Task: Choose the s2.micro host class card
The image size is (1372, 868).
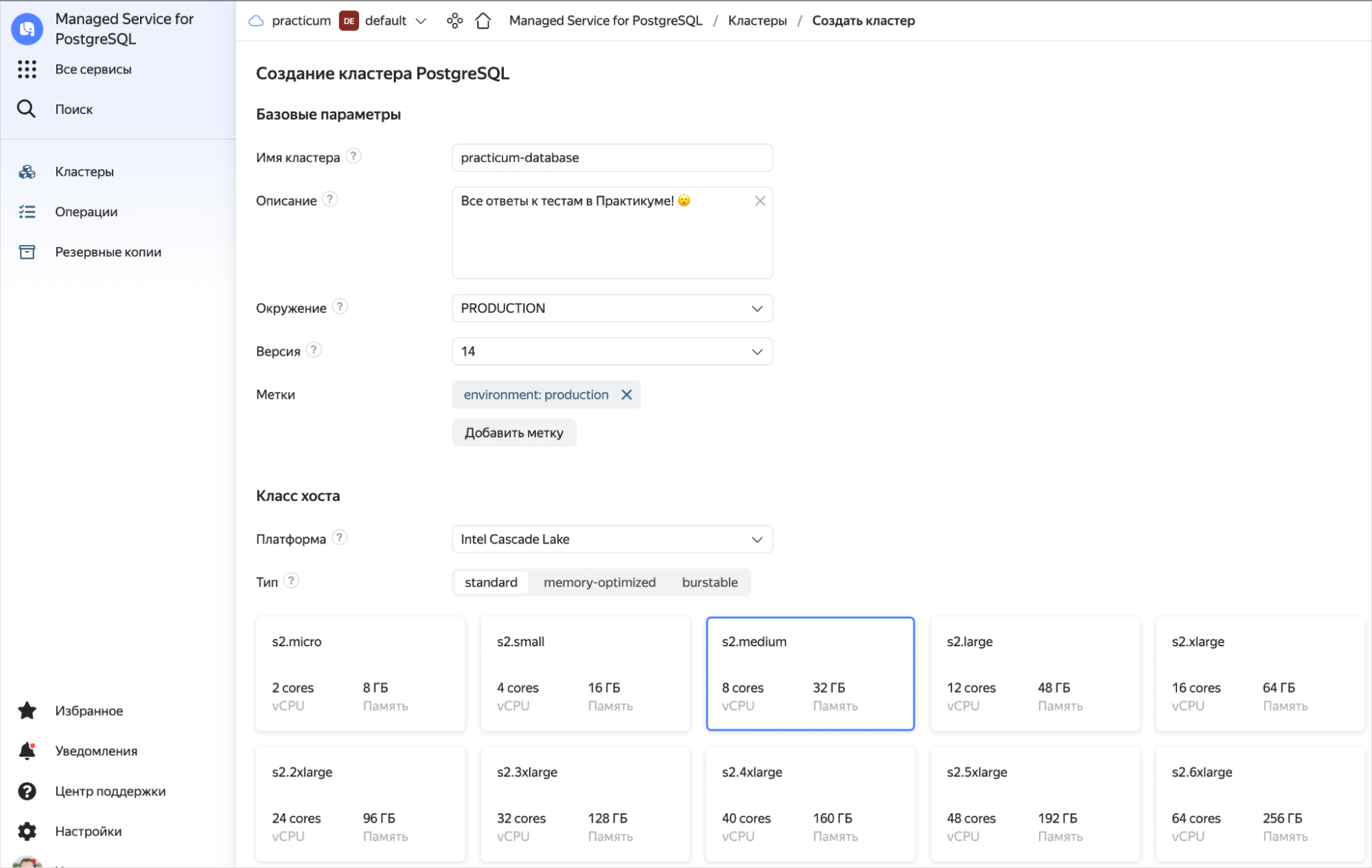Action: tap(360, 674)
